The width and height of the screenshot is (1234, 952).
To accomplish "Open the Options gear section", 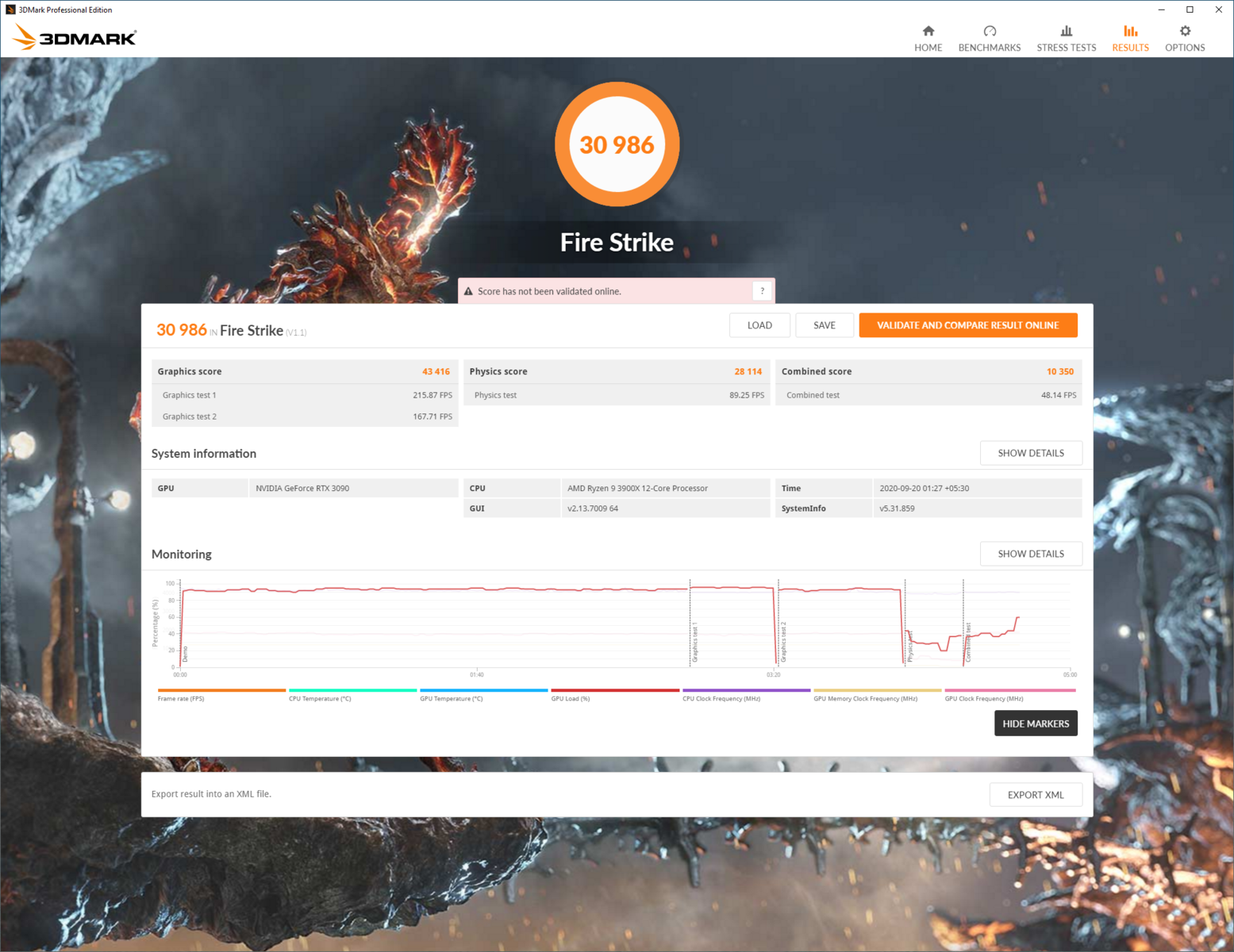I will 1185,38.
